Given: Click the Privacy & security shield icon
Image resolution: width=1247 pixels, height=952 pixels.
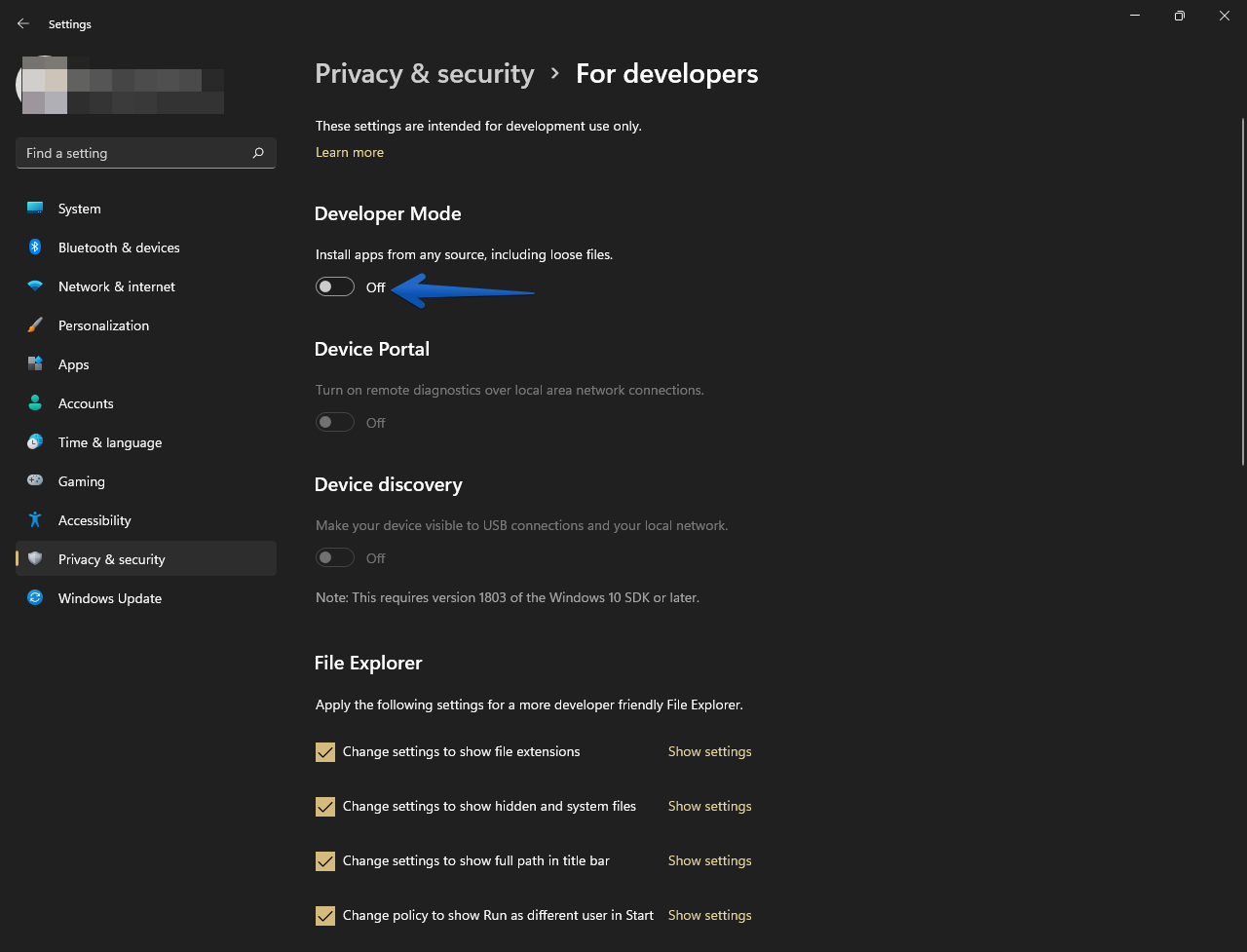Looking at the screenshot, I should click(35, 559).
